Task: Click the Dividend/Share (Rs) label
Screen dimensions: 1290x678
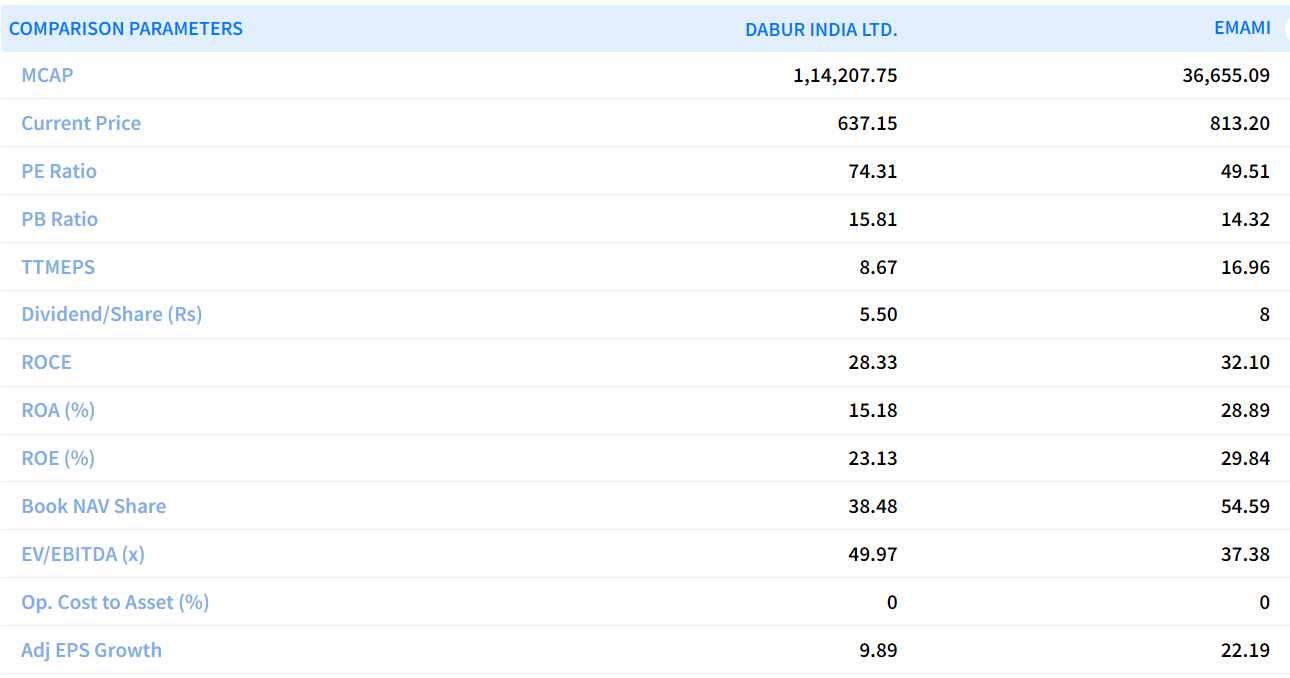Action: pyautogui.click(x=112, y=314)
